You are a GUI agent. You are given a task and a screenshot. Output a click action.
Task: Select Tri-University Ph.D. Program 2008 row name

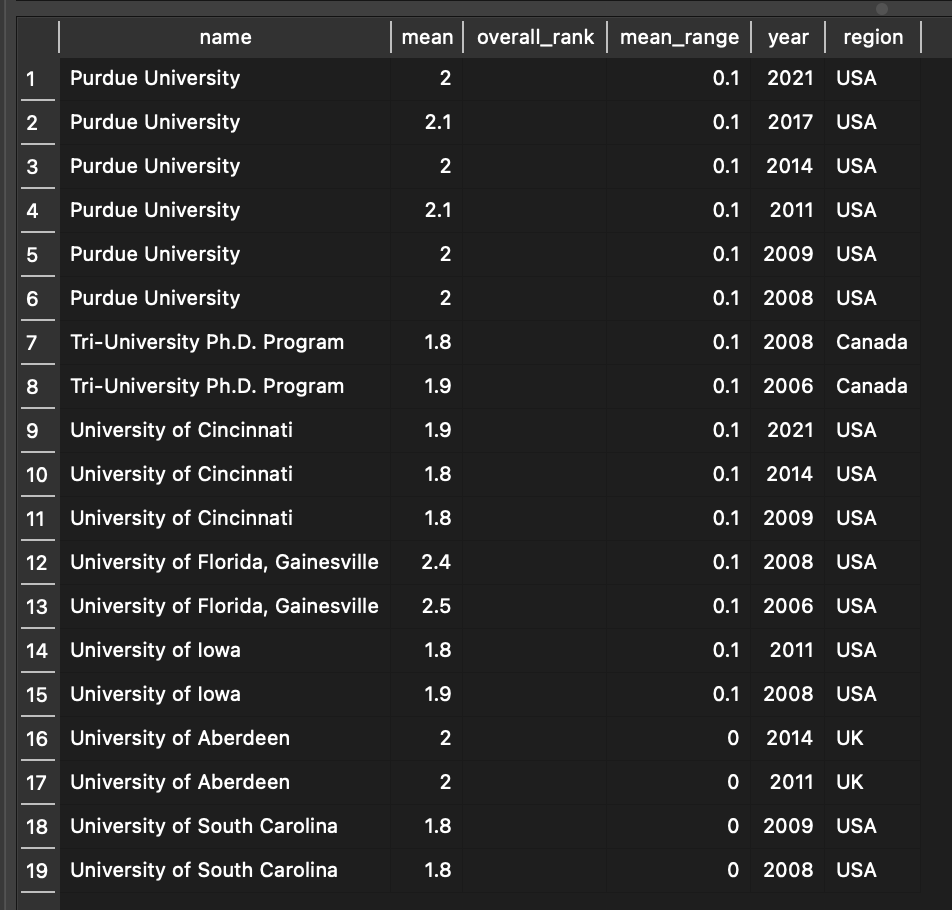[207, 343]
